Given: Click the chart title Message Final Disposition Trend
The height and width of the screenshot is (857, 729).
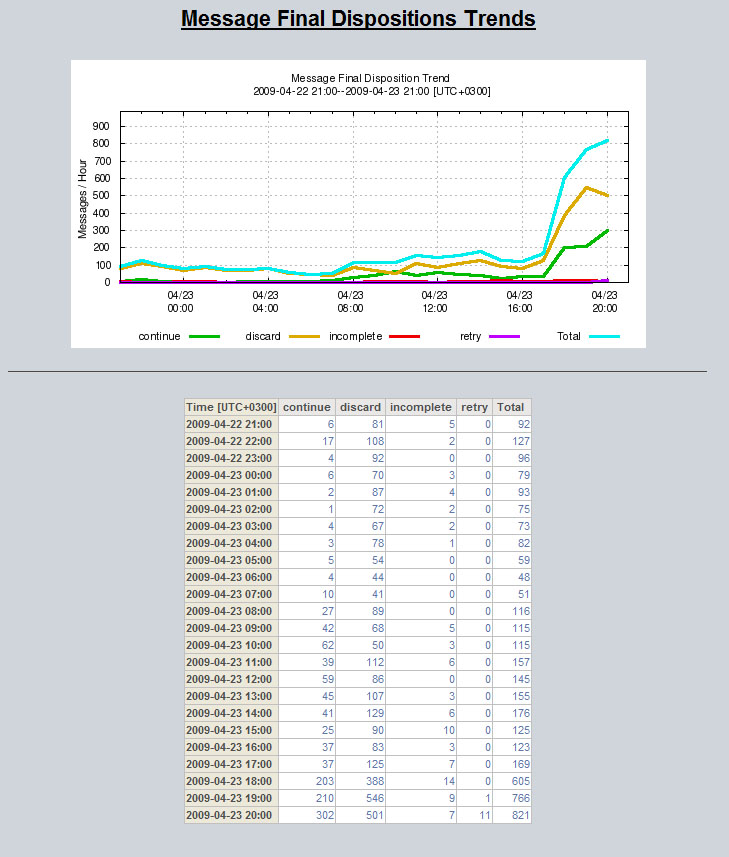Looking at the screenshot, I should (x=370, y=78).
